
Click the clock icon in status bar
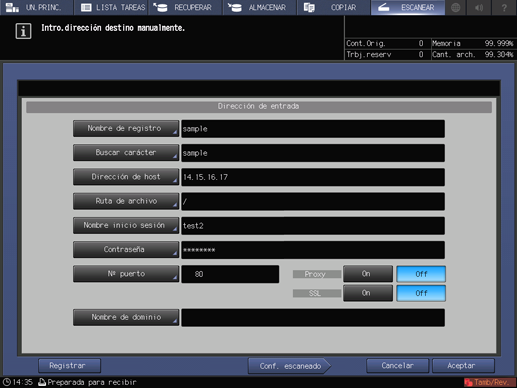click(7, 382)
